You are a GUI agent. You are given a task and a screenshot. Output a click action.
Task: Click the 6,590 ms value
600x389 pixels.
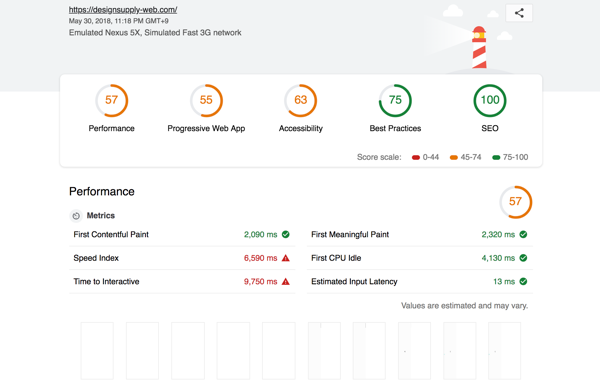coord(261,258)
